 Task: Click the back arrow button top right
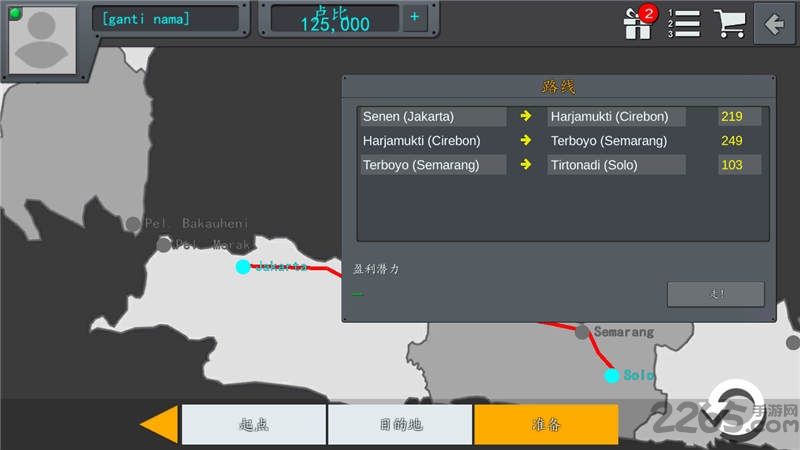774,24
